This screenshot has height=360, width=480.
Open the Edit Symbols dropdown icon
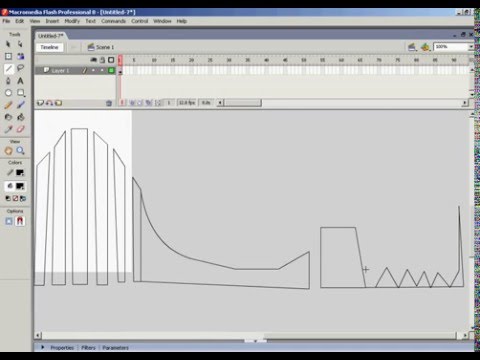[x=425, y=47]
